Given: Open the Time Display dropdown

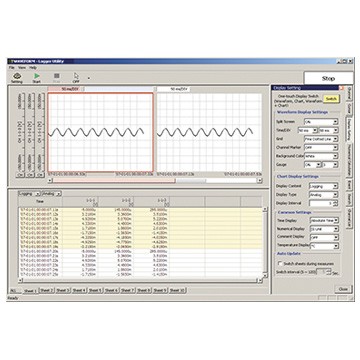Looking at the screenshot, I should tap(324, 220).
